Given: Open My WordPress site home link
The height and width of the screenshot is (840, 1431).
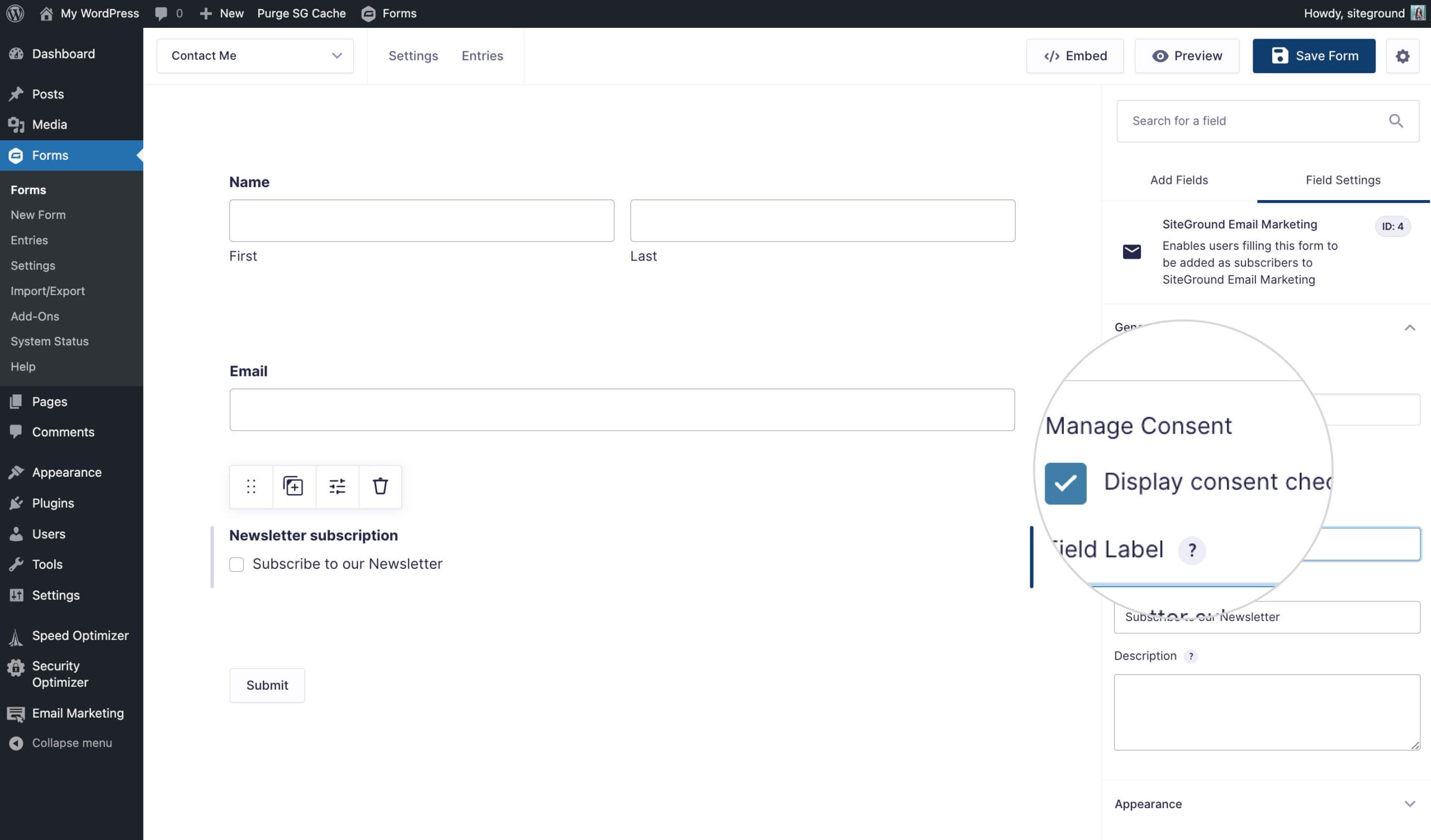Looking at the screenshot, I should click(x=90, y=13).
